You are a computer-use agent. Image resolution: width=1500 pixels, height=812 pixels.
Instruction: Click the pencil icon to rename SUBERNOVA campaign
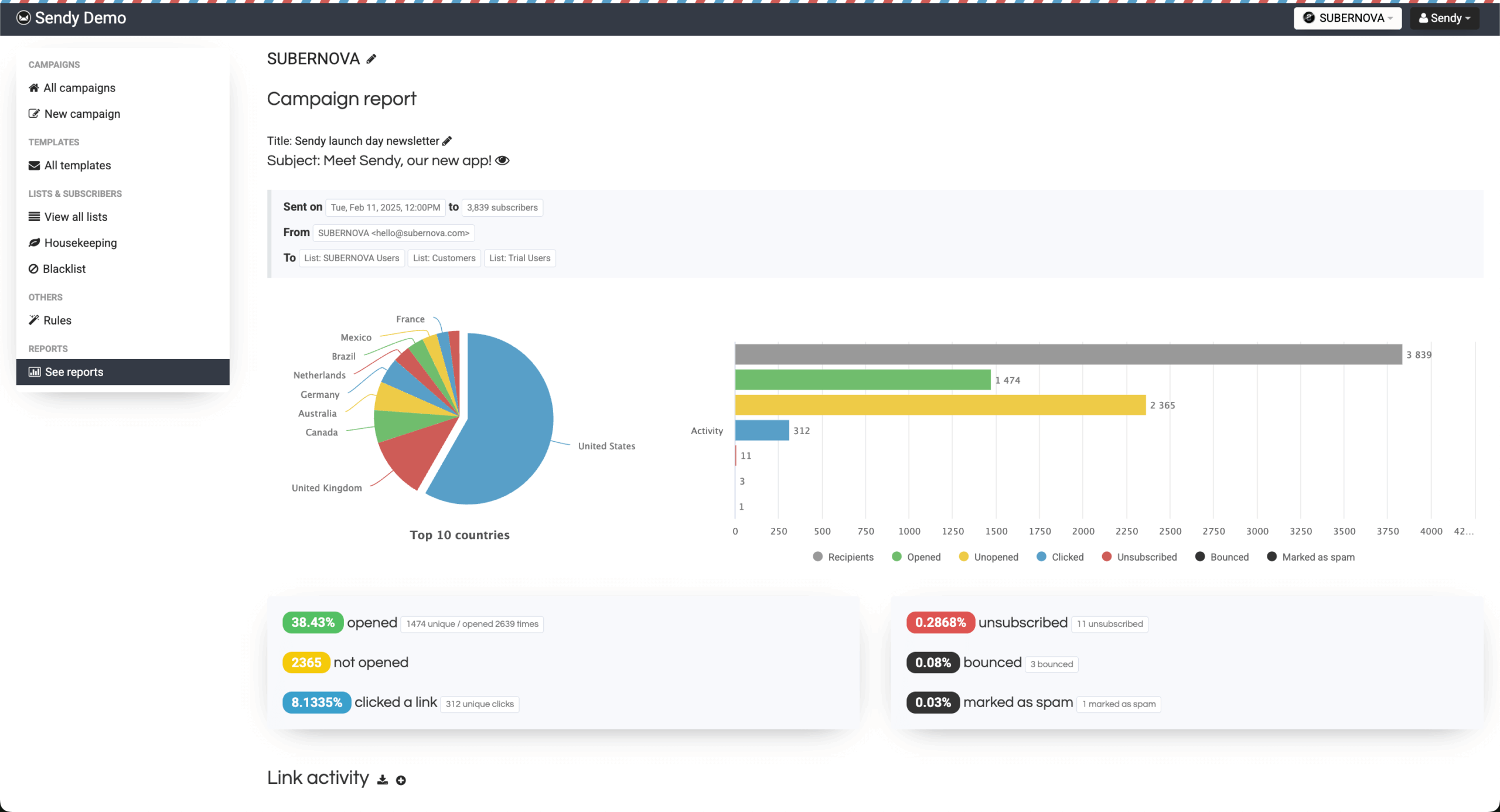tap(371, 59)
